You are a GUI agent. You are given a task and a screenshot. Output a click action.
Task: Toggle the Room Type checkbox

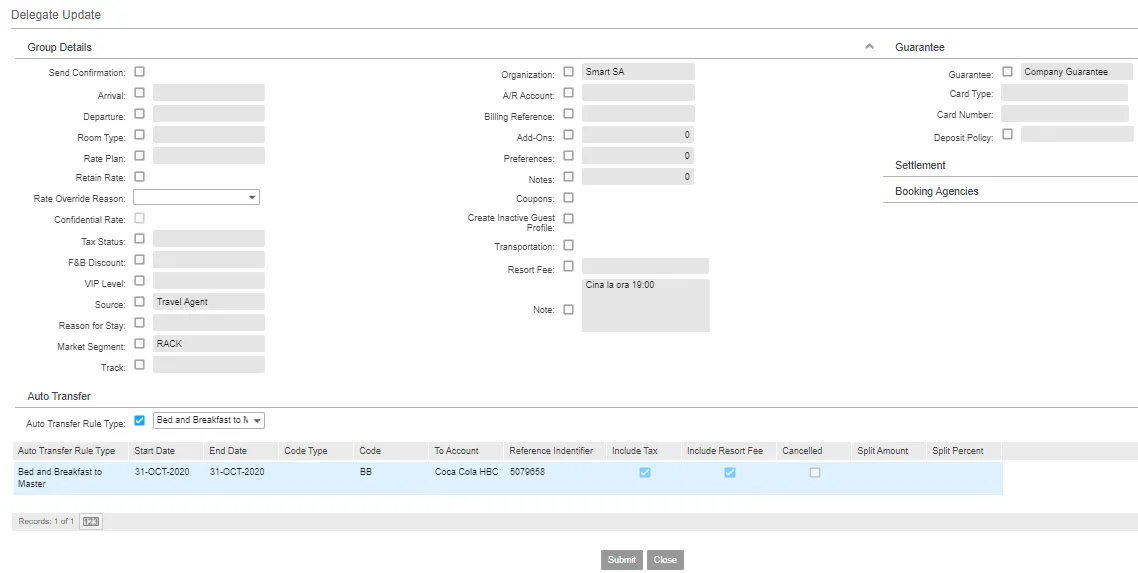pyautogui.click(x=139, y=135)
